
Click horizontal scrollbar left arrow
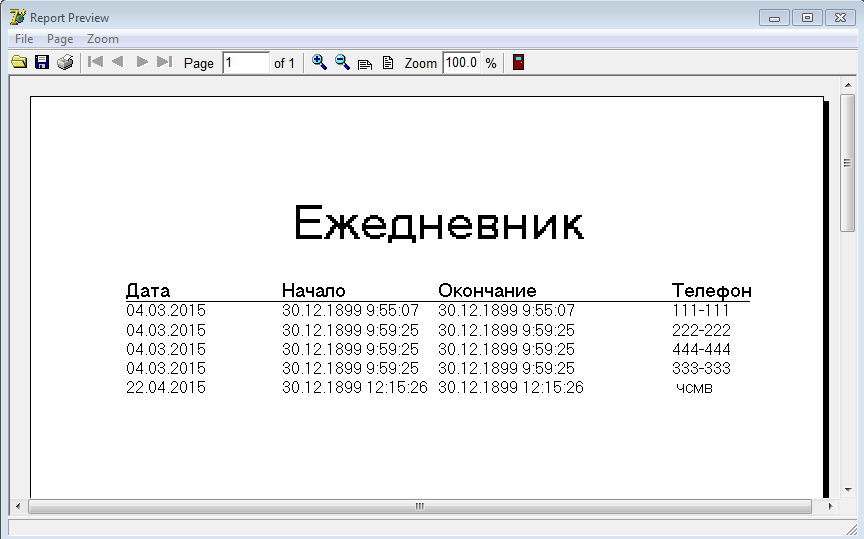(18, 506)
